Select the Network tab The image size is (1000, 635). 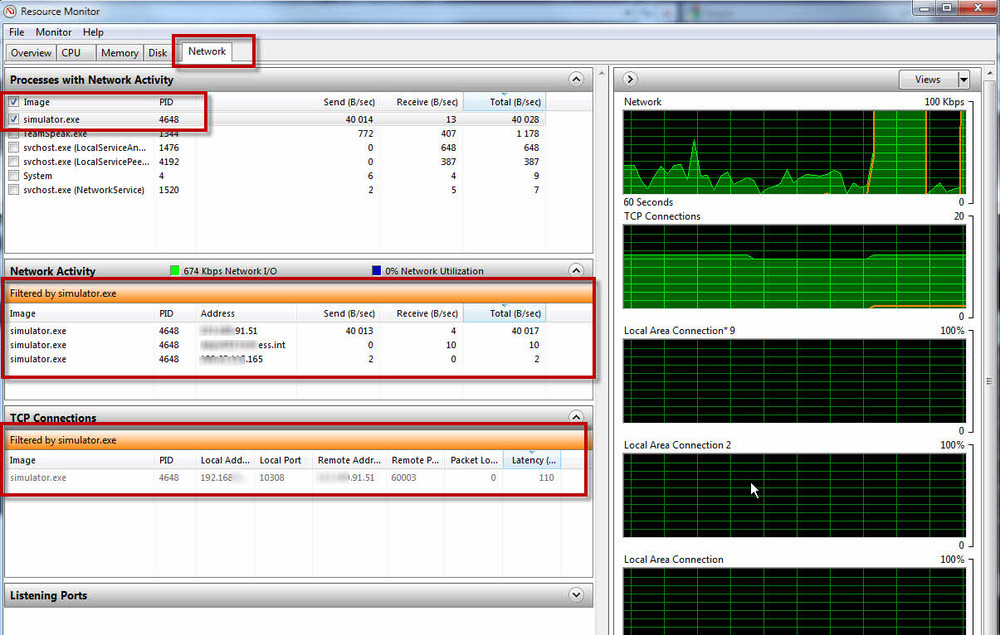(207, 52)
